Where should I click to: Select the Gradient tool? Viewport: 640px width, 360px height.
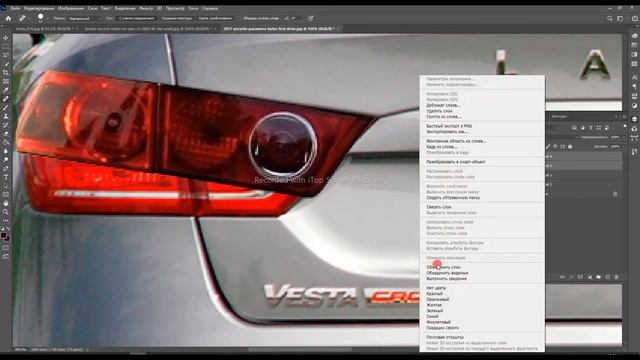pos(6,142)
